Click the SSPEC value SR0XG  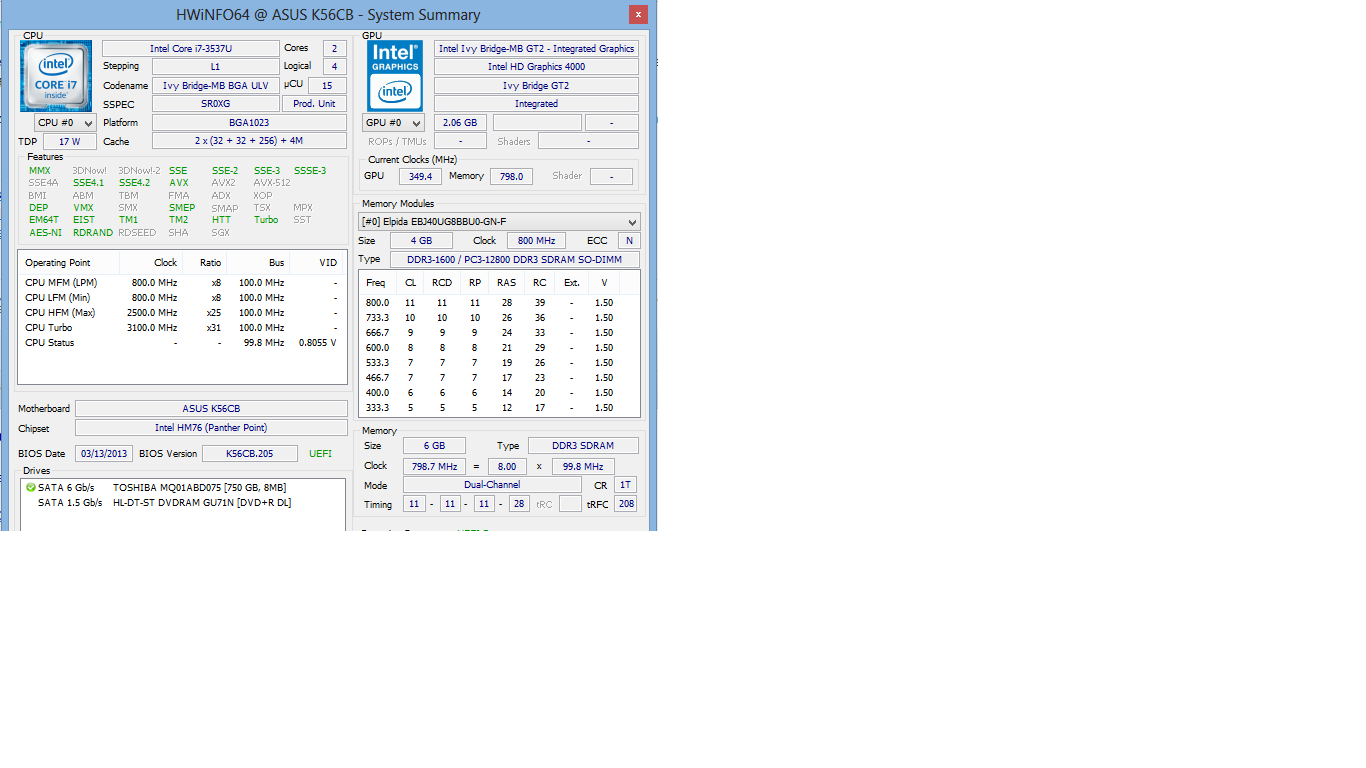pos(215,104)
